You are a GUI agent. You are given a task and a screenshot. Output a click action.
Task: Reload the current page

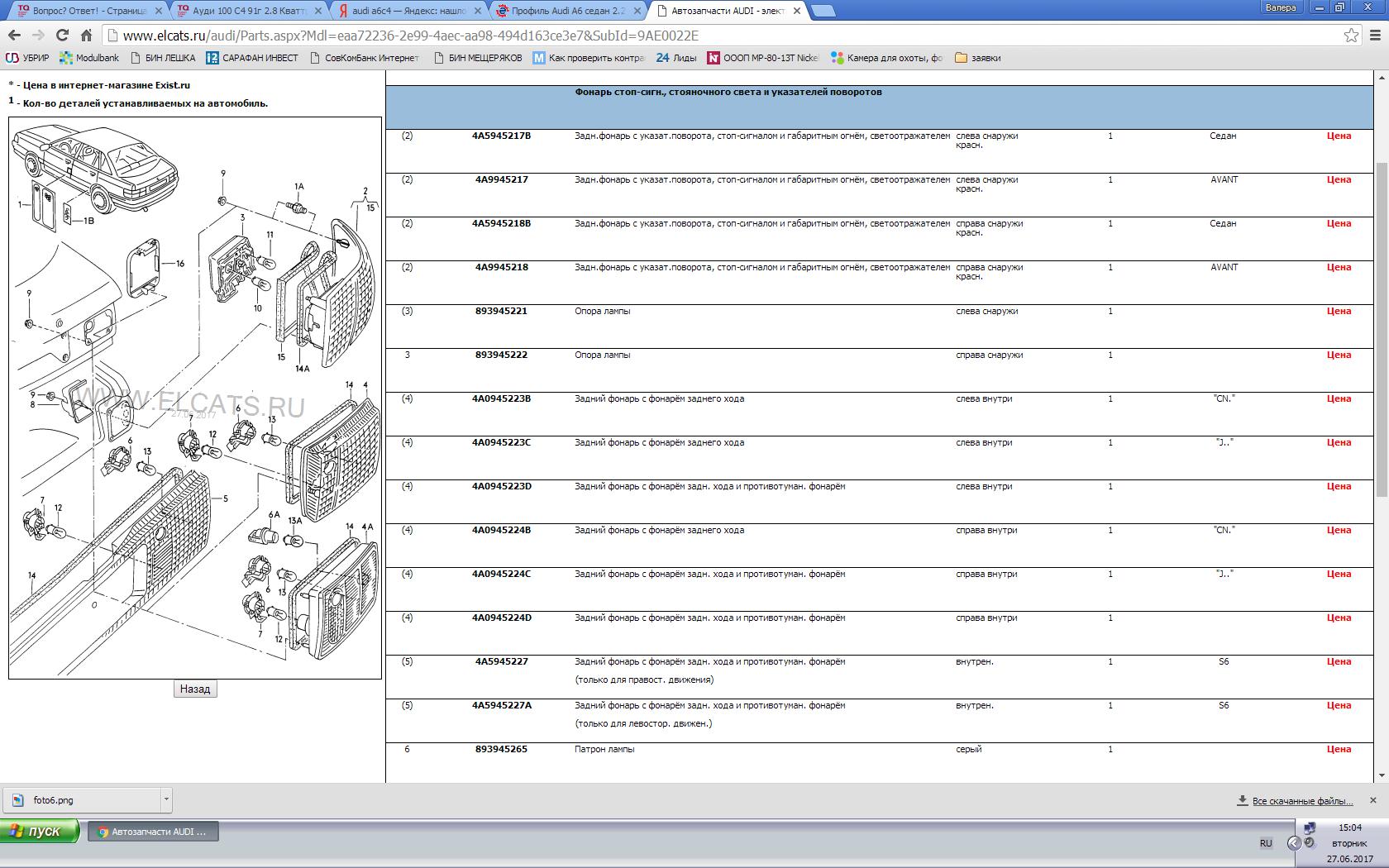(62, 36)
